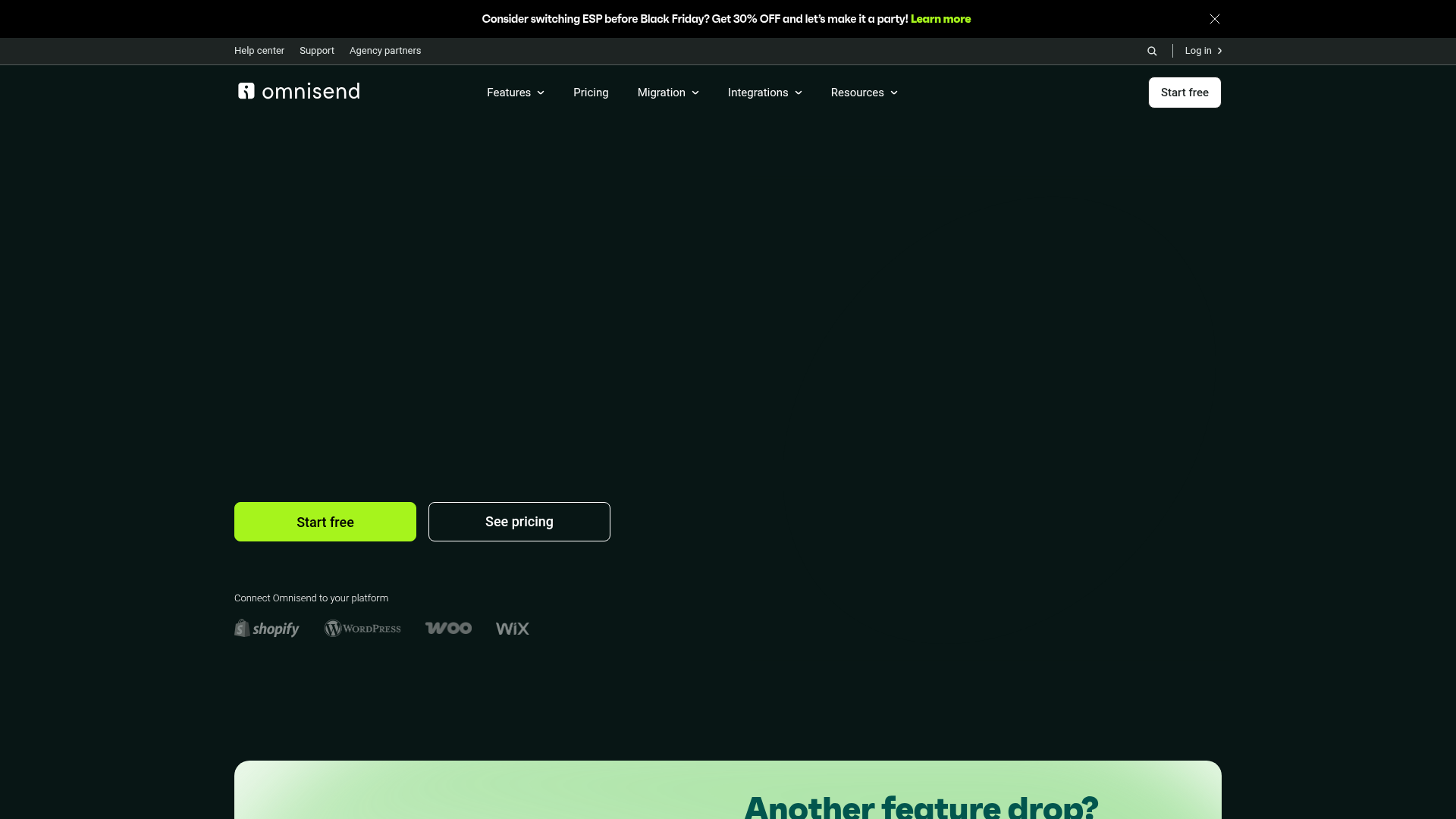Dismiss the Black Friday banner
This screenshot has width=1456, height=819.
[1214, 18]
